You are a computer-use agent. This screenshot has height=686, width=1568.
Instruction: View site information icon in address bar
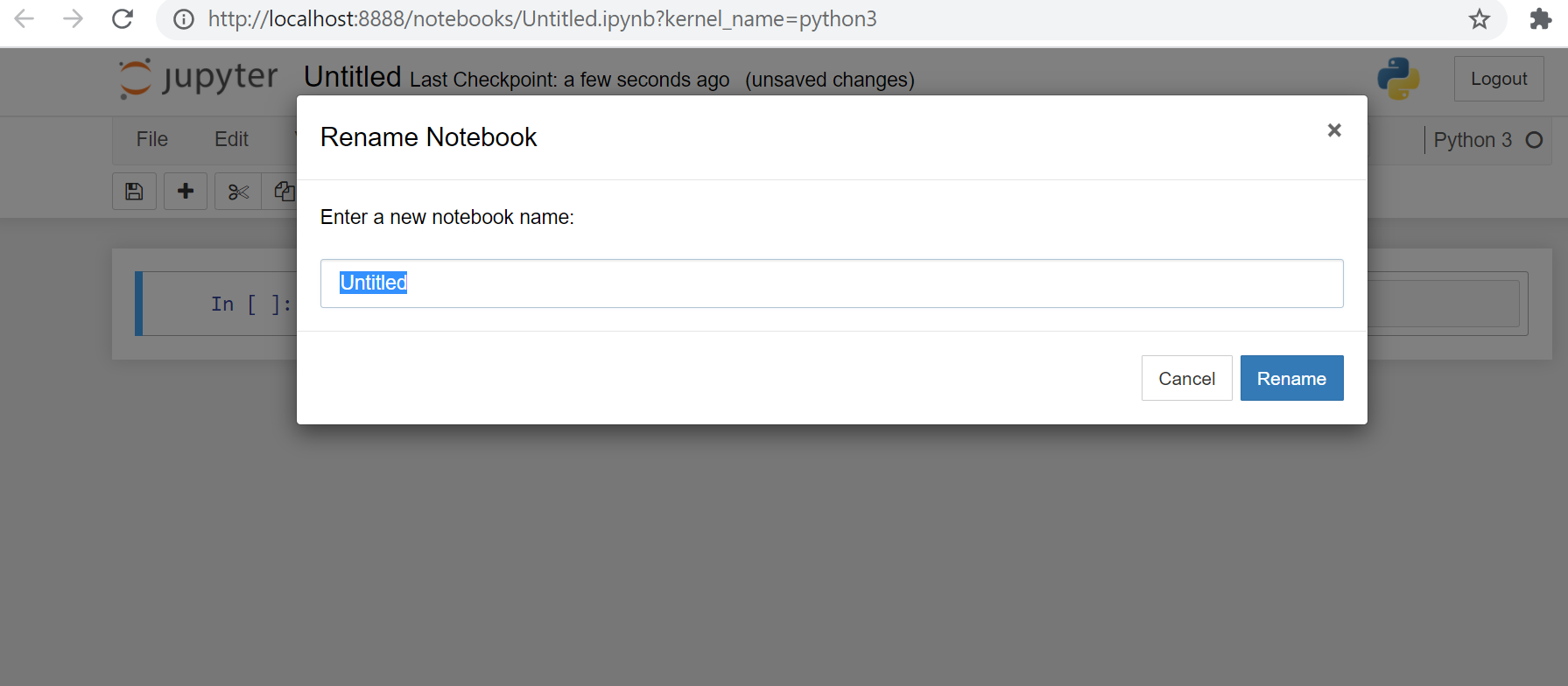point(184,19)
